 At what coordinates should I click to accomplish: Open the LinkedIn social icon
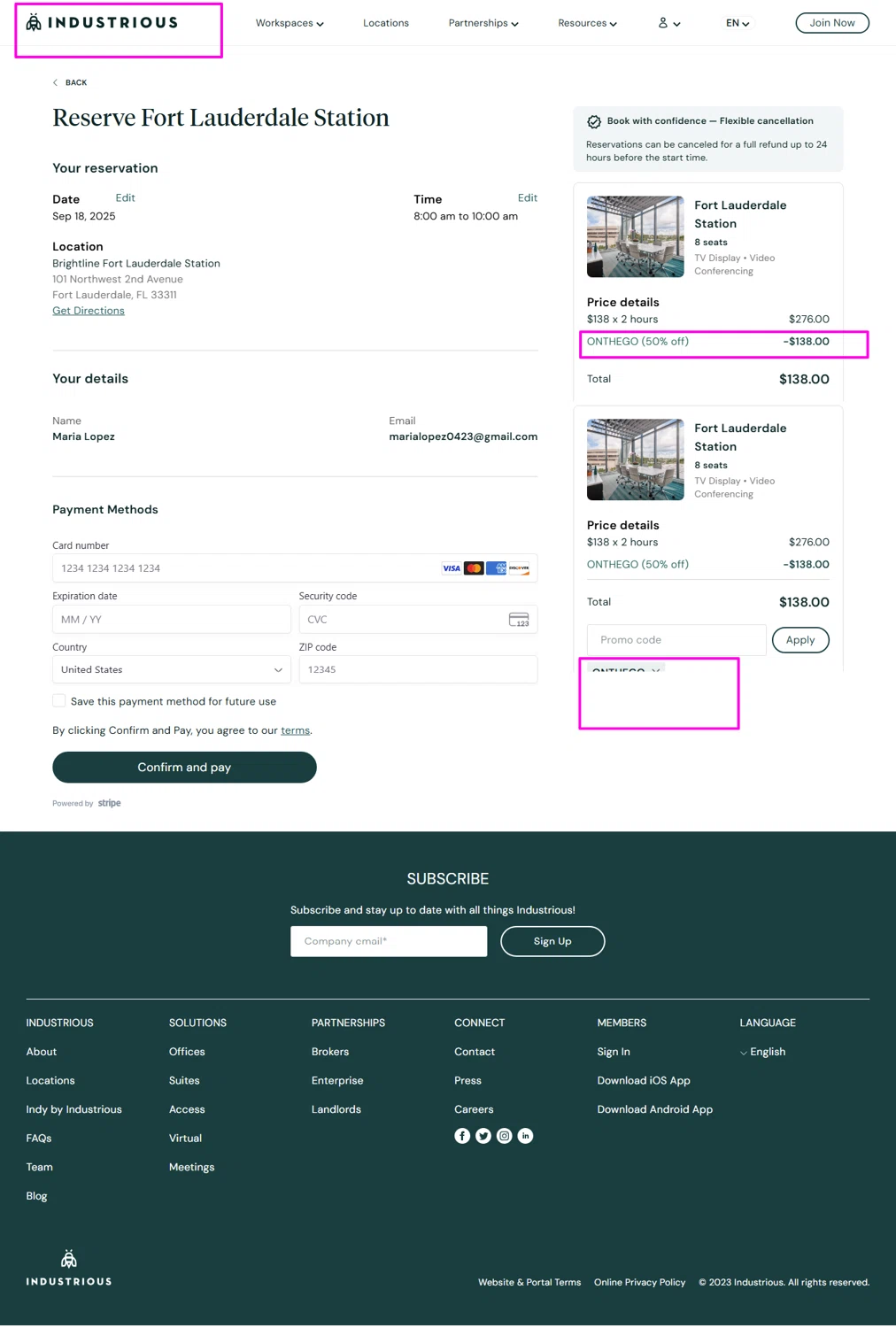click(x=526, y=1136)
